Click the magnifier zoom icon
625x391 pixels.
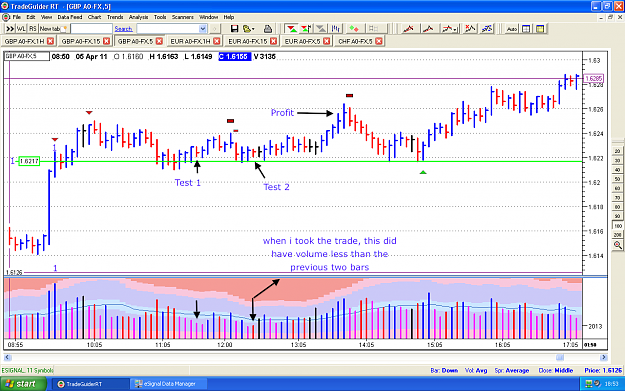tap(617, 245)
